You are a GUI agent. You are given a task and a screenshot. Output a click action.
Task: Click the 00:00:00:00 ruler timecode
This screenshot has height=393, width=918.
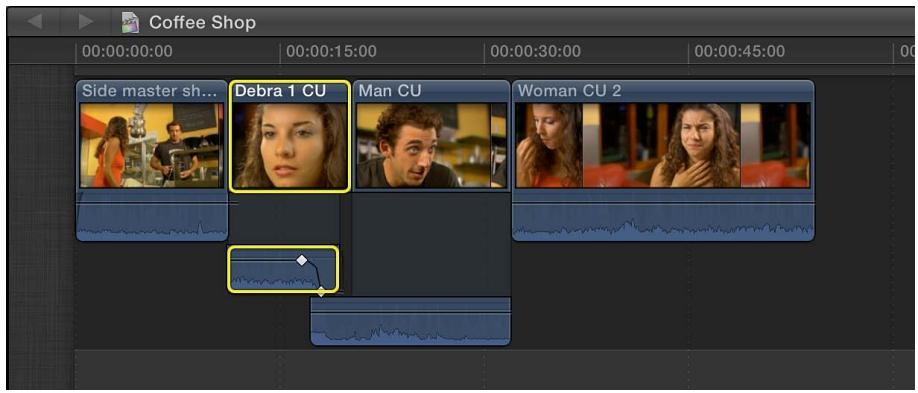127,52
